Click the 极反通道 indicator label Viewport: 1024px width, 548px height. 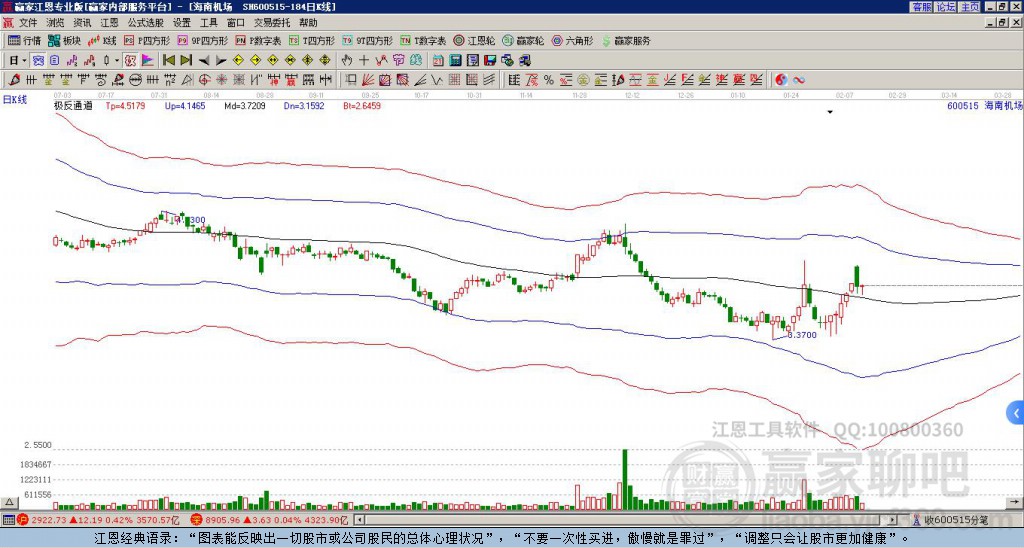(73, 105)
